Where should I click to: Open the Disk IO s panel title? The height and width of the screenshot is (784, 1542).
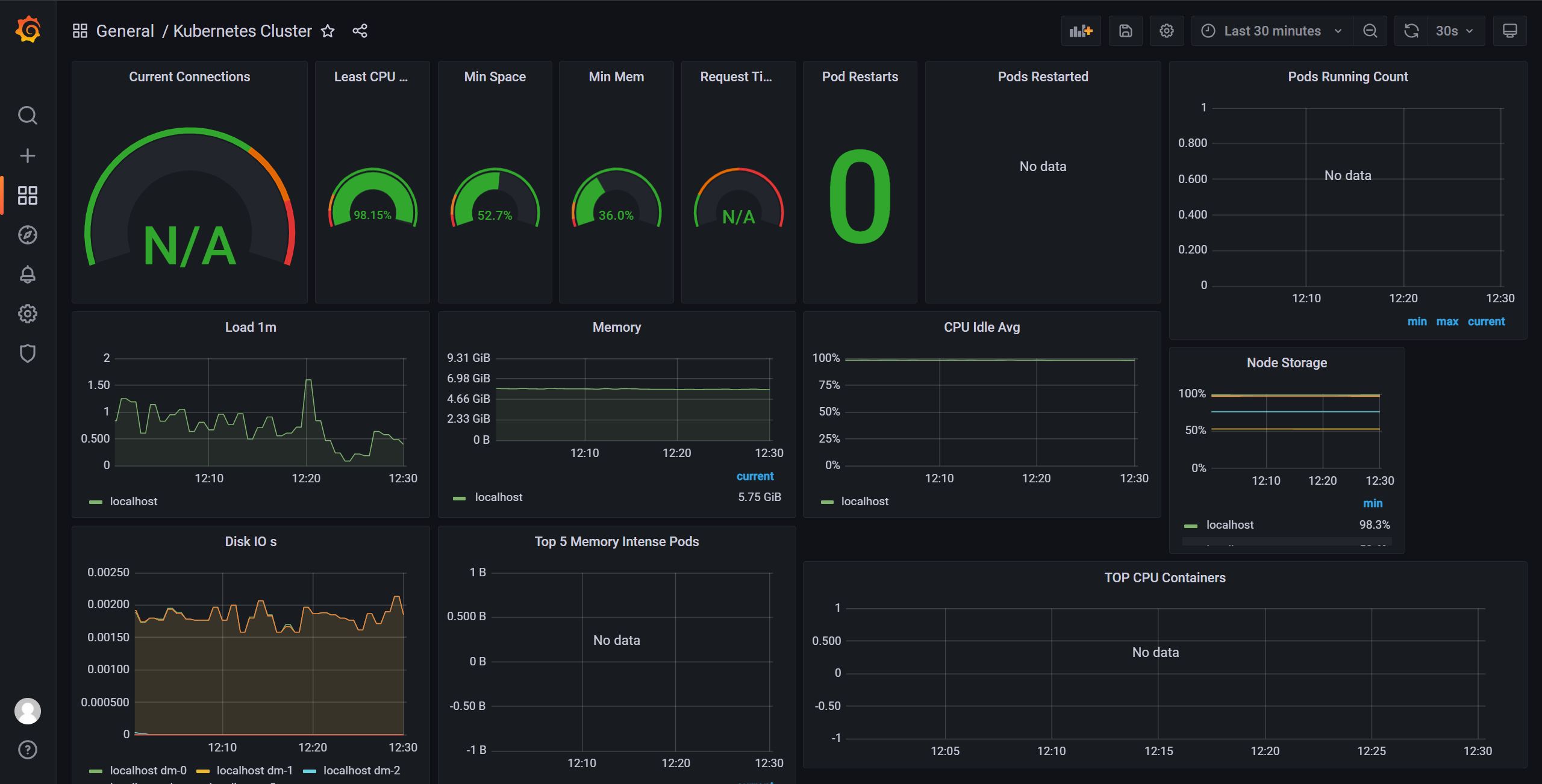[x=251, y=541]
